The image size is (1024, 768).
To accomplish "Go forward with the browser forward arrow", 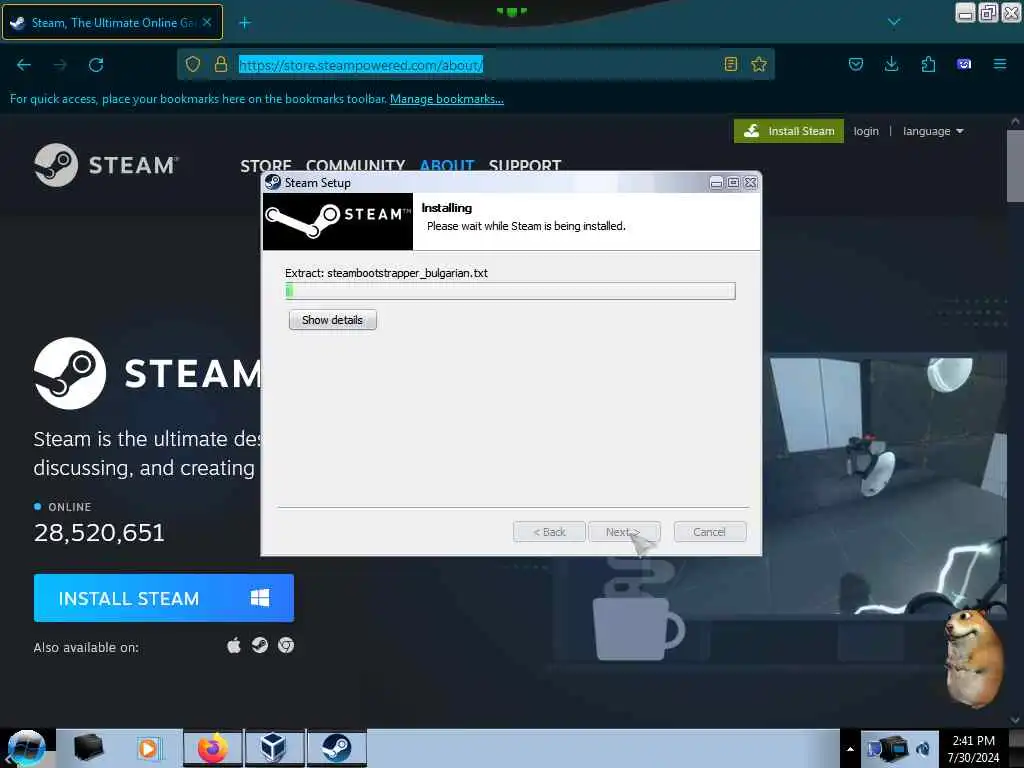I will pos(60,65).
